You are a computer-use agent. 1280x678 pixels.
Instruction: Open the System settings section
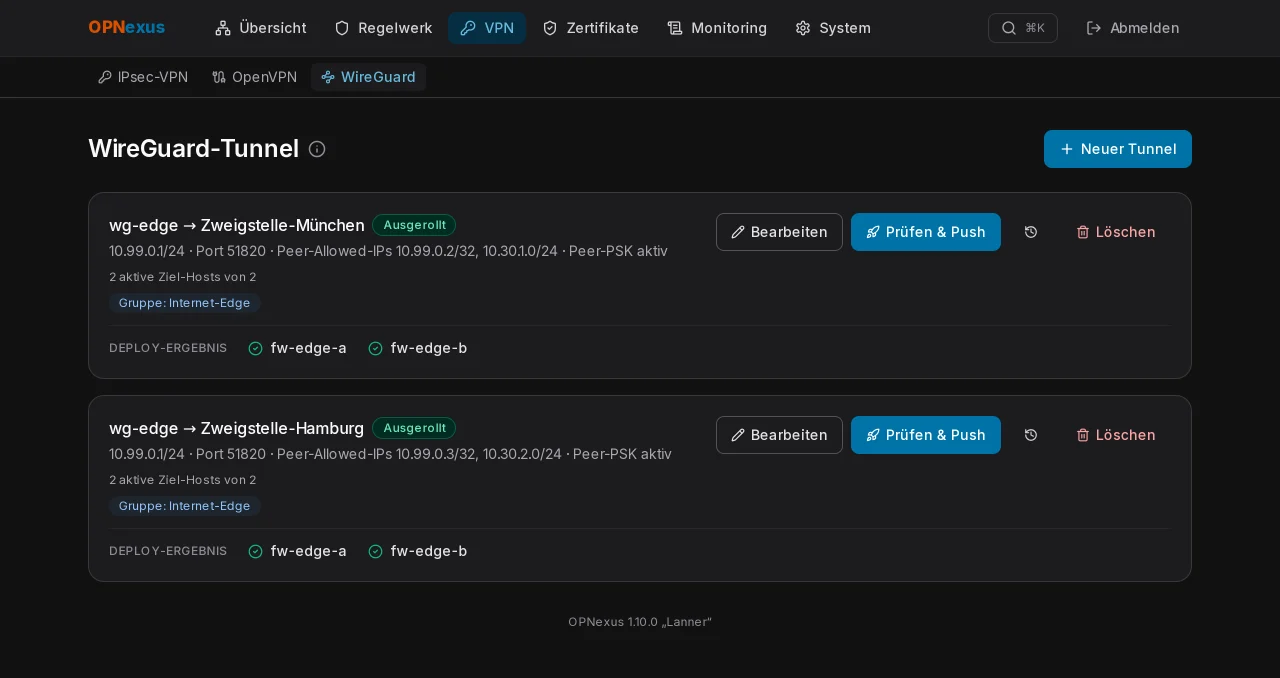833,28
